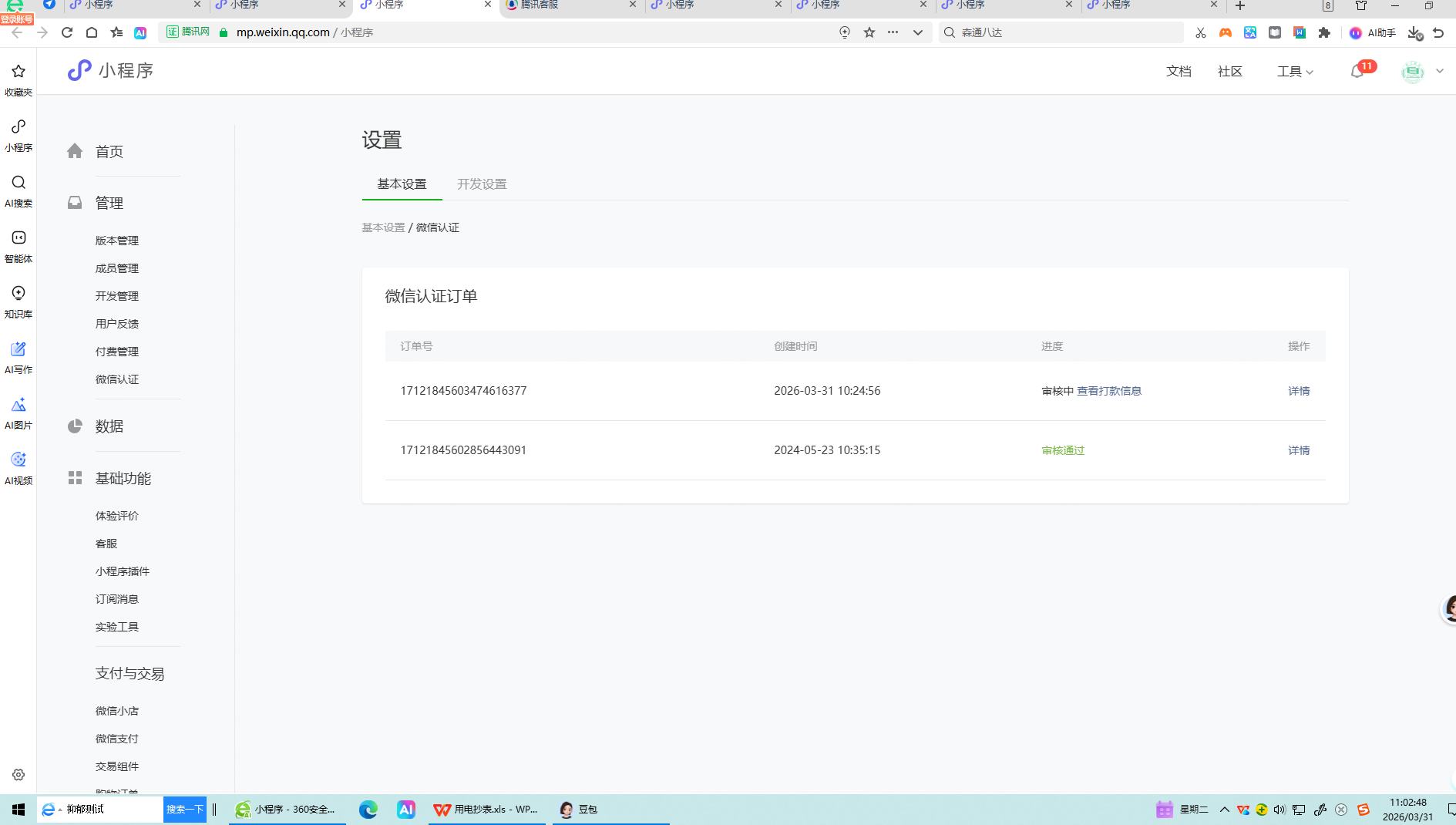Open the reading mode book extension
The width and height of the screenshot is (1456, 825).
point(1275,32)
